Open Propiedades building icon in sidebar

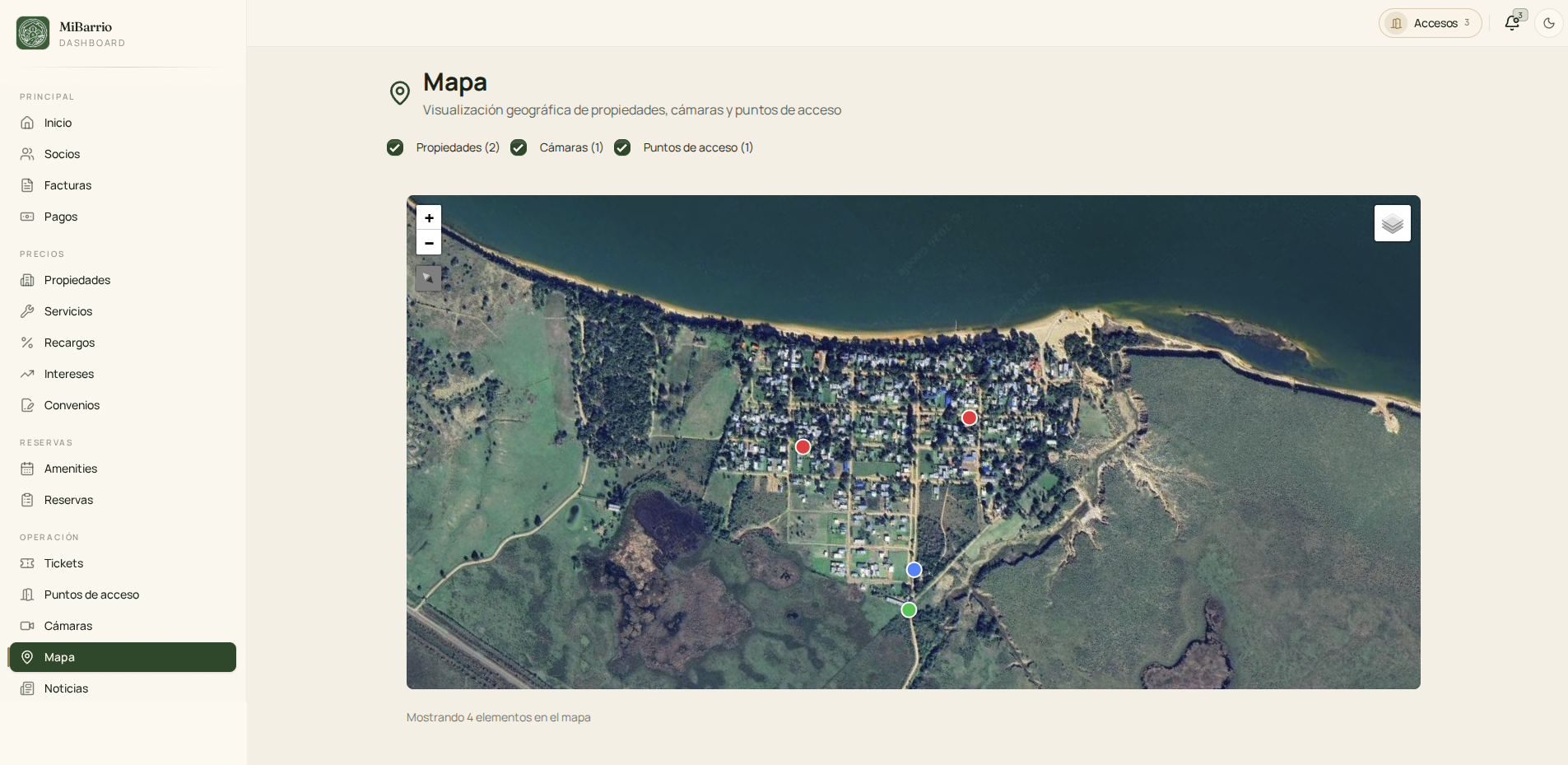click(27, 280)
